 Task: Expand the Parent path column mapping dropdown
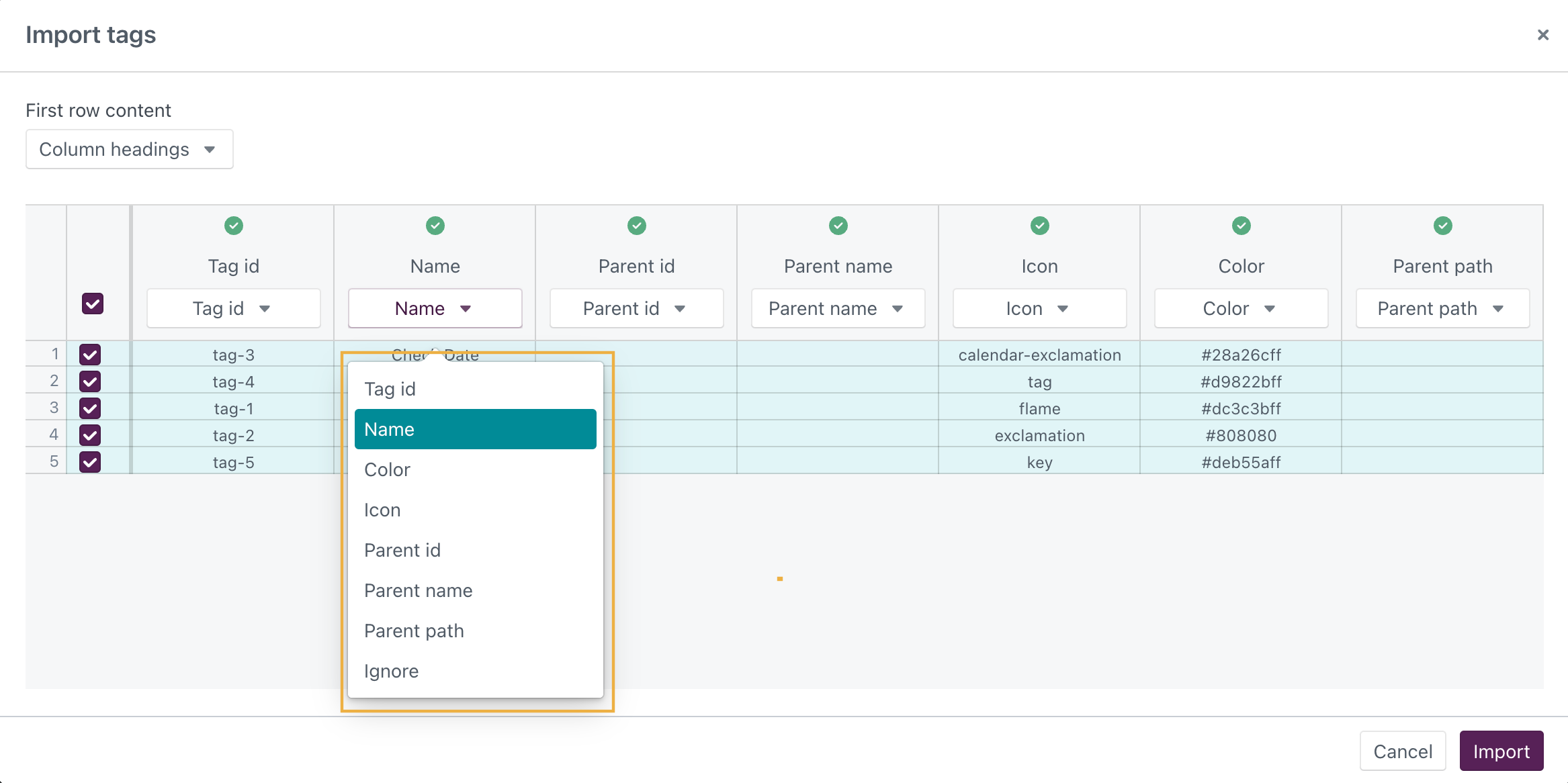(1442, 308)
